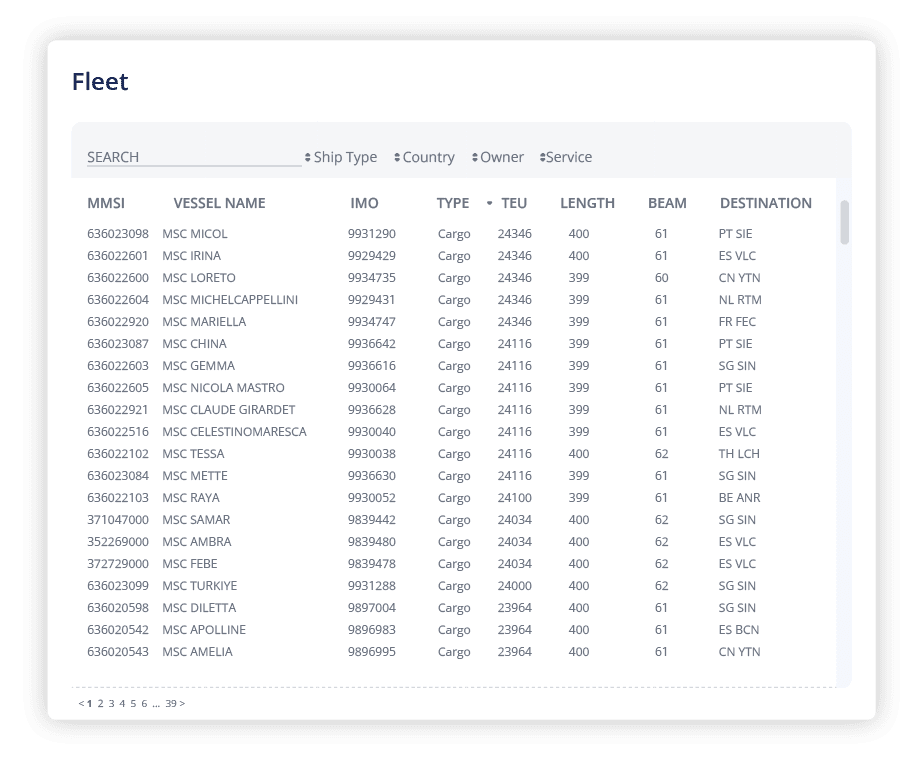The height and width of the screenshot is (761, 923).
Task: Select vessel MSC FEBE
Action: (x=190, y=564)
